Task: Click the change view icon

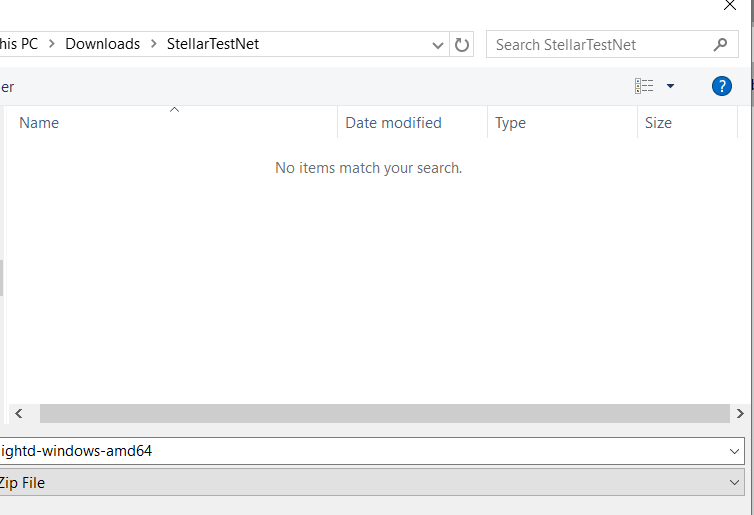Action: [x=644, y=86]
